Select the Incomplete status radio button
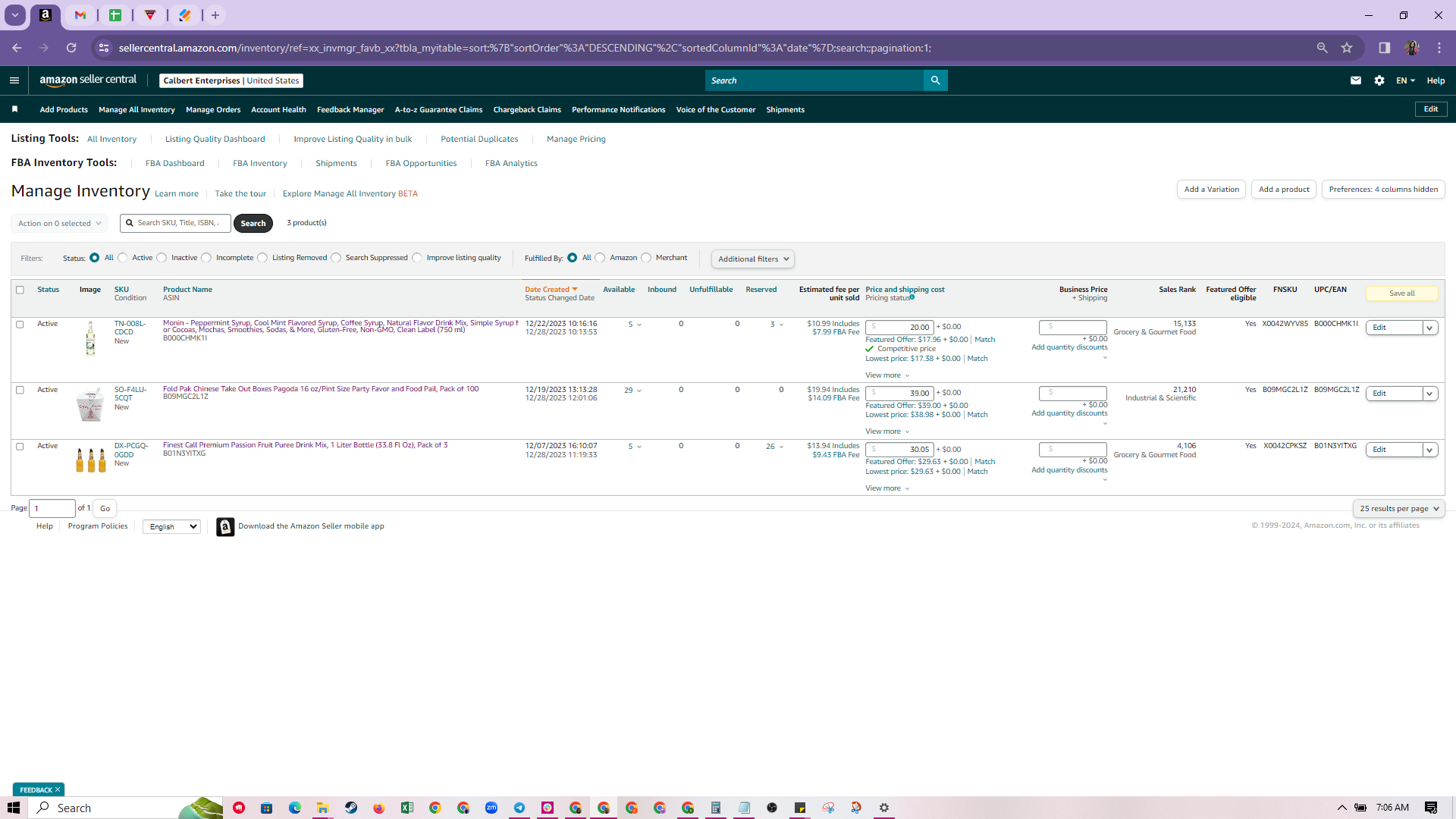 [206, 258]
